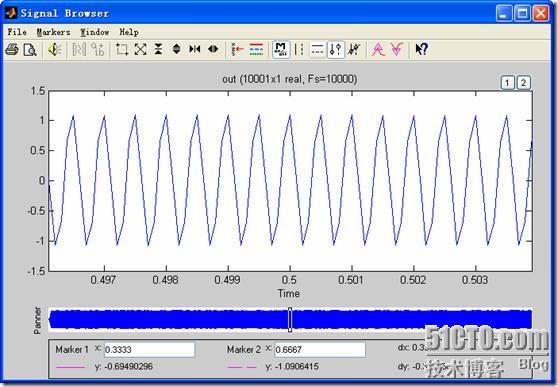558x387 pixels.
Task: Open the Help menu
Action: point(129,32)
